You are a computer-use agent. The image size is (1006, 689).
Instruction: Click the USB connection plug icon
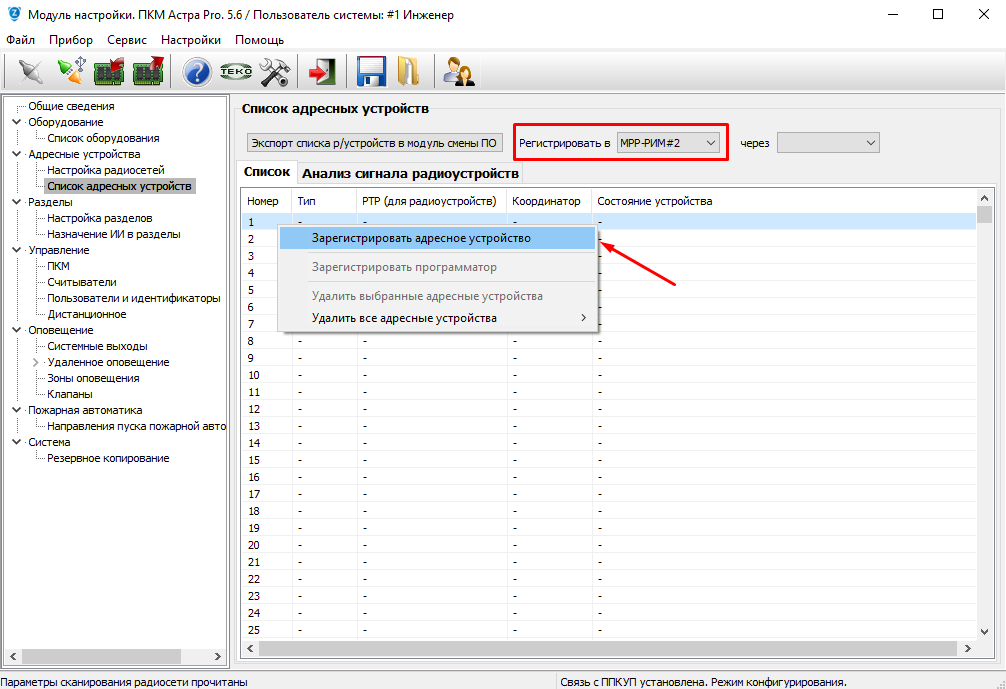pyautogui.click(x=69, y=72)
